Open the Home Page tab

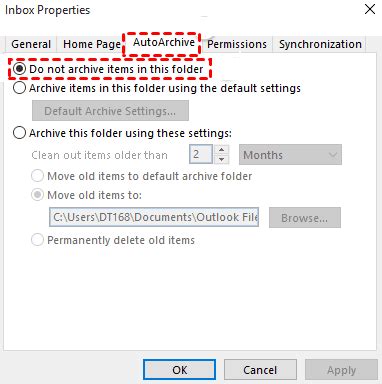click(x=92, y=44)
